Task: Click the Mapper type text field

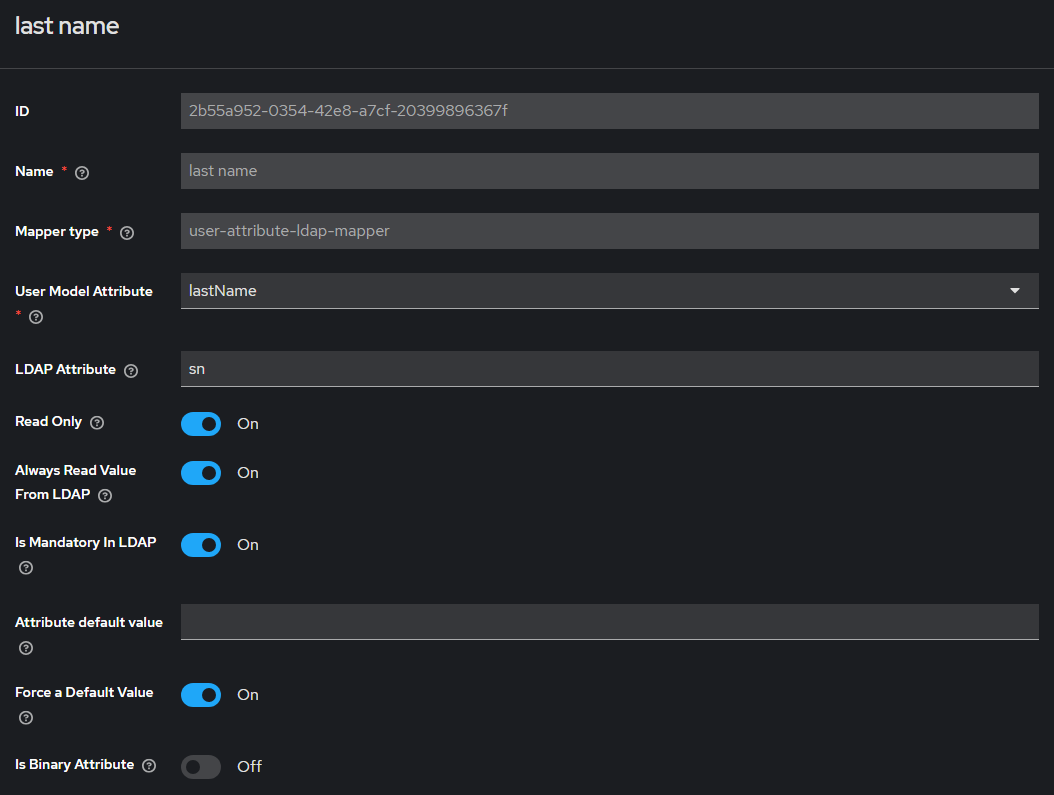Action: (609, 231)
